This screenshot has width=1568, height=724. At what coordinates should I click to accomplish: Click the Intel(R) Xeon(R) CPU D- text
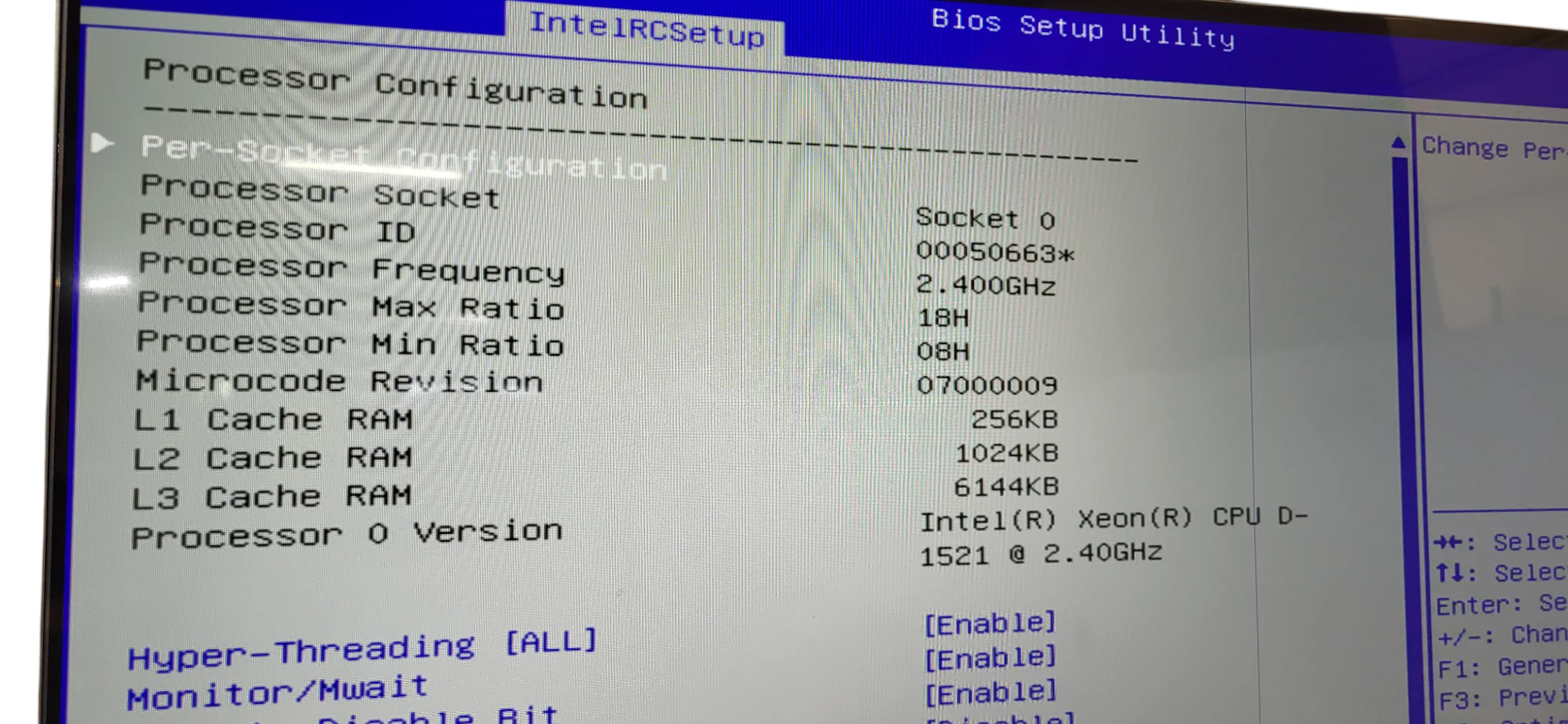1114,520
